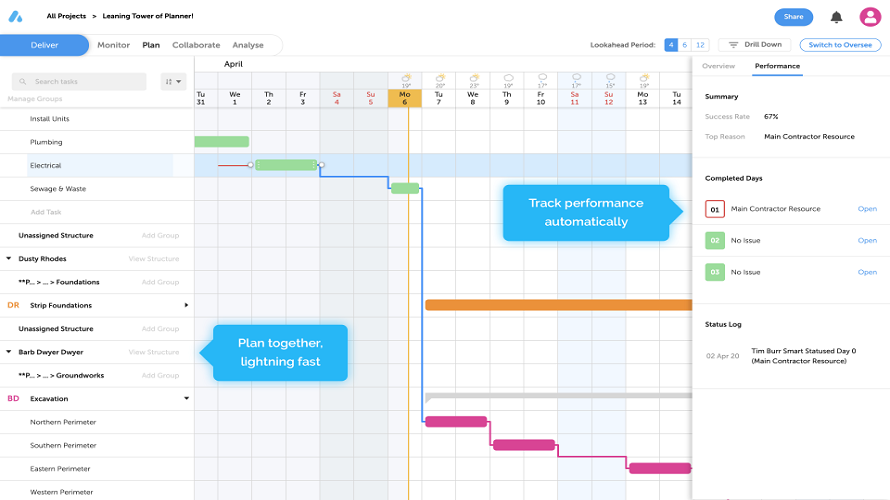The height and width of the screenshot is (500, 890).
Task: Click Switch to Oversee button
Action: pos(840,45)
